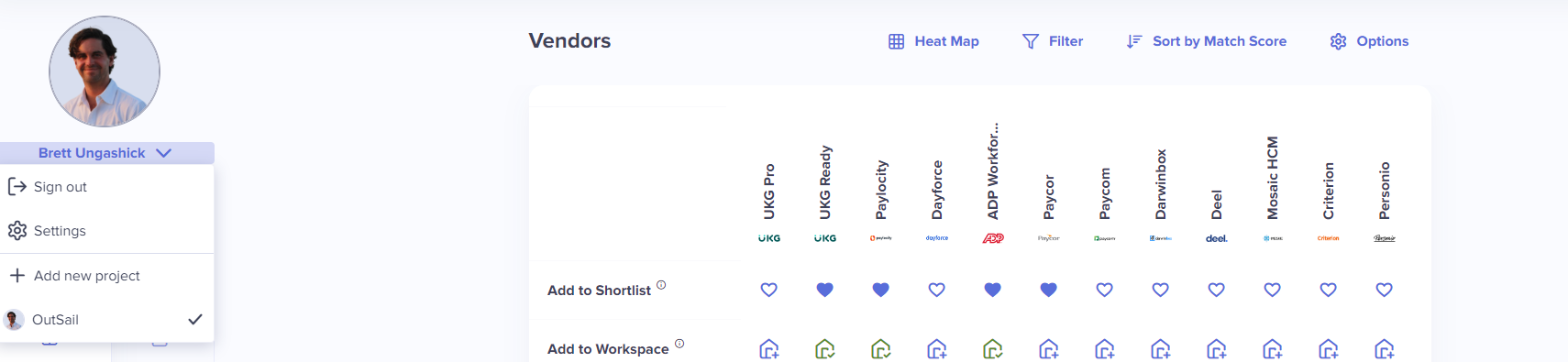This screenshot has width=1568, height=362.
Task: Remove Paycor from shortlist
Action: [1049, 290]
